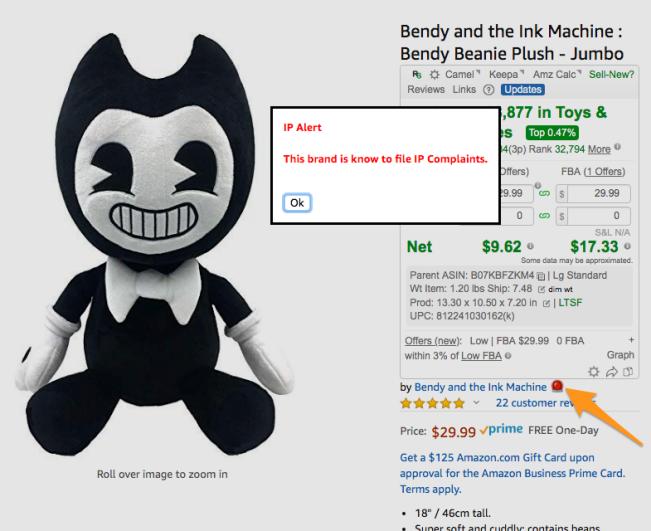The height and width of the screenshot is (531, 651).
Task: Open the Amz Calc dropdown
Action: pyautogui.click(x=557, y=74)
